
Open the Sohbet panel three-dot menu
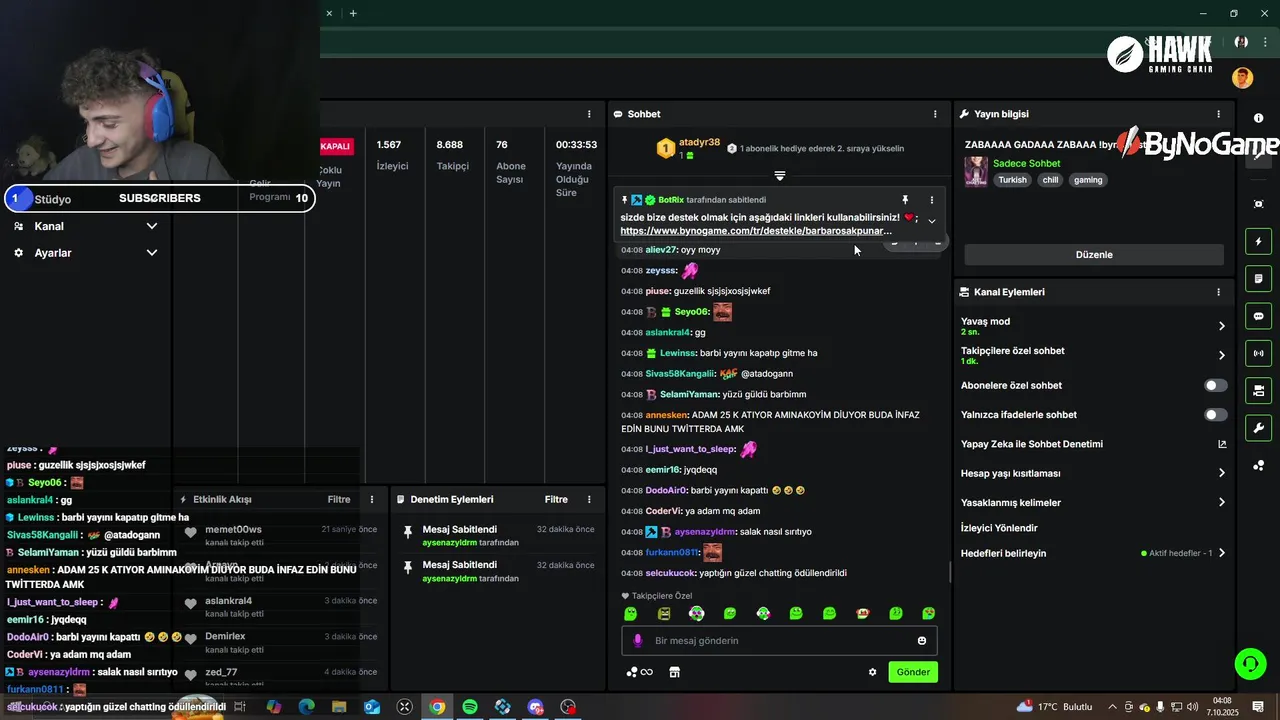coord(935,114)
